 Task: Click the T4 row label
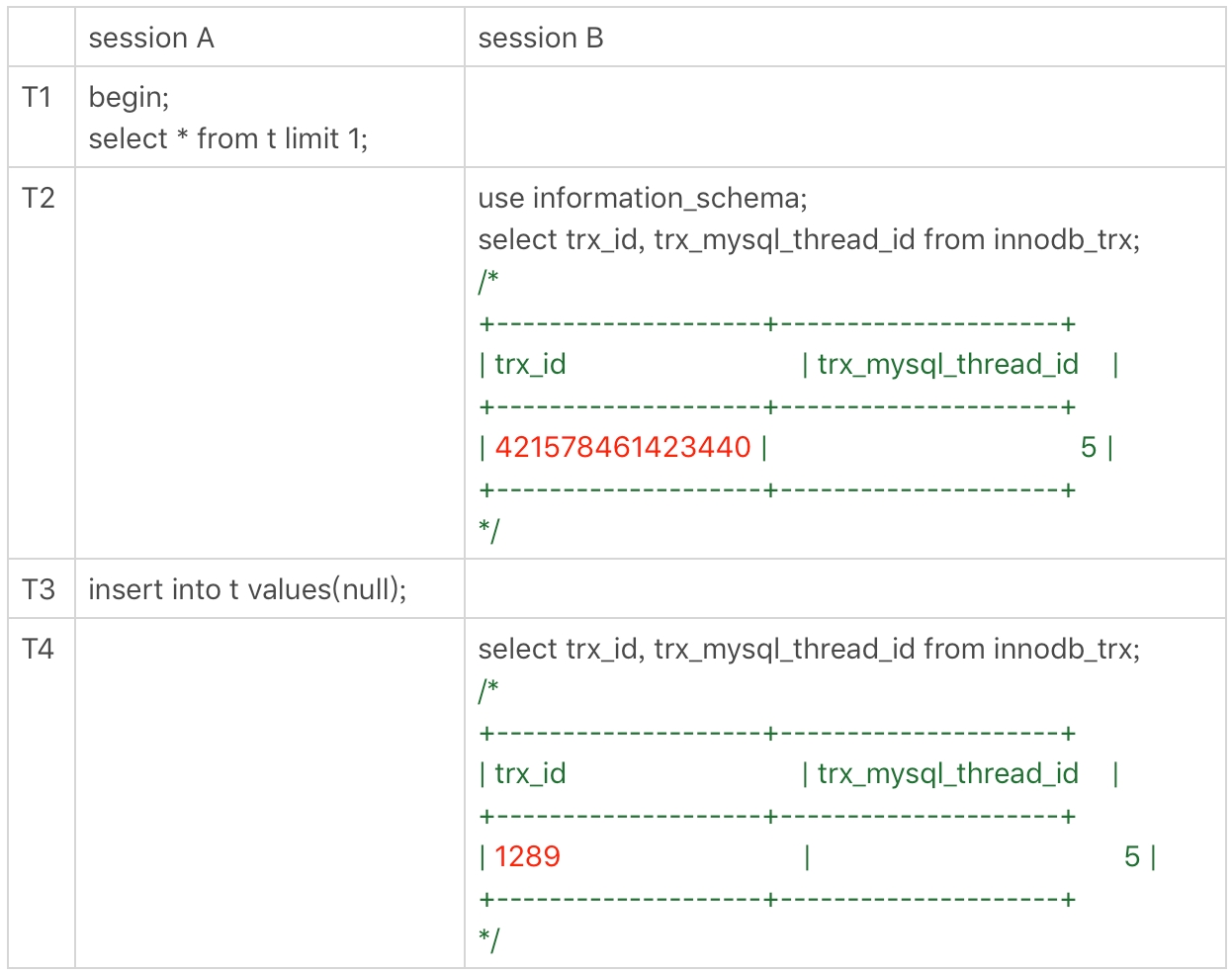(39, 649)
